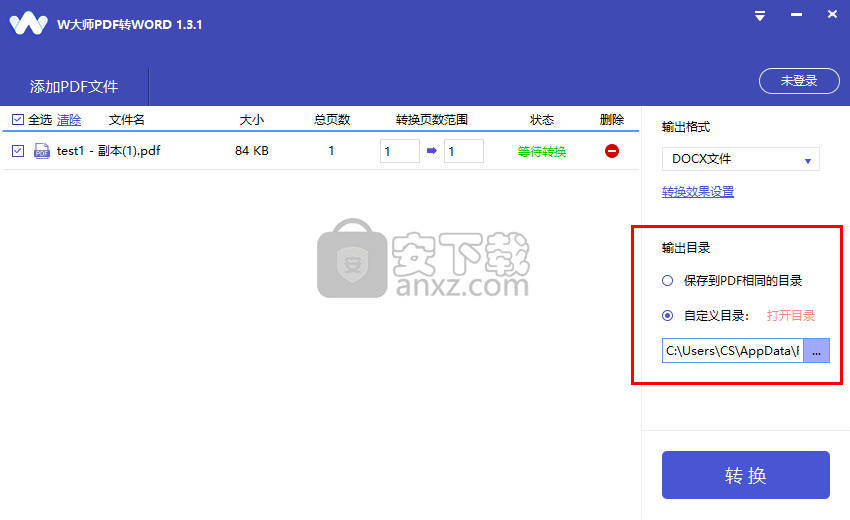Close the W大师PDF转WORD window
Viewport: 850px width, 520px height.
click(832, 14)
